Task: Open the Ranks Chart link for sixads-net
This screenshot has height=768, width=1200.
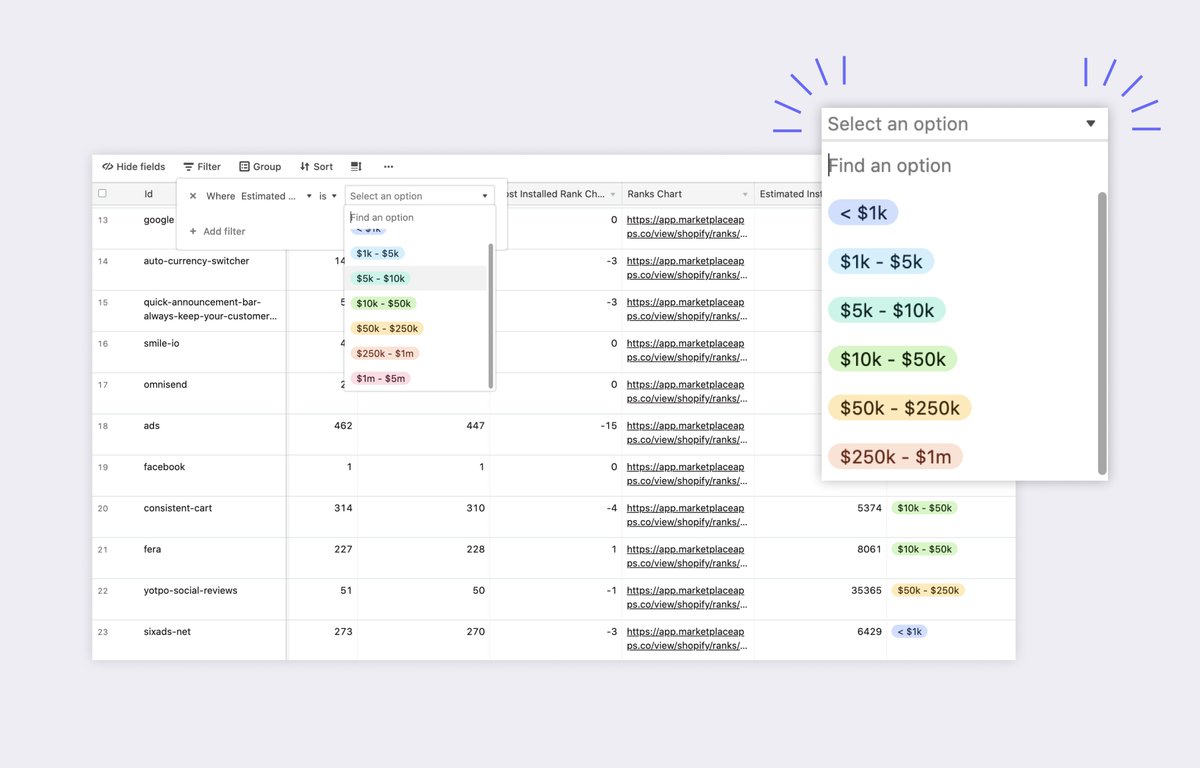Action: (686, 638)
